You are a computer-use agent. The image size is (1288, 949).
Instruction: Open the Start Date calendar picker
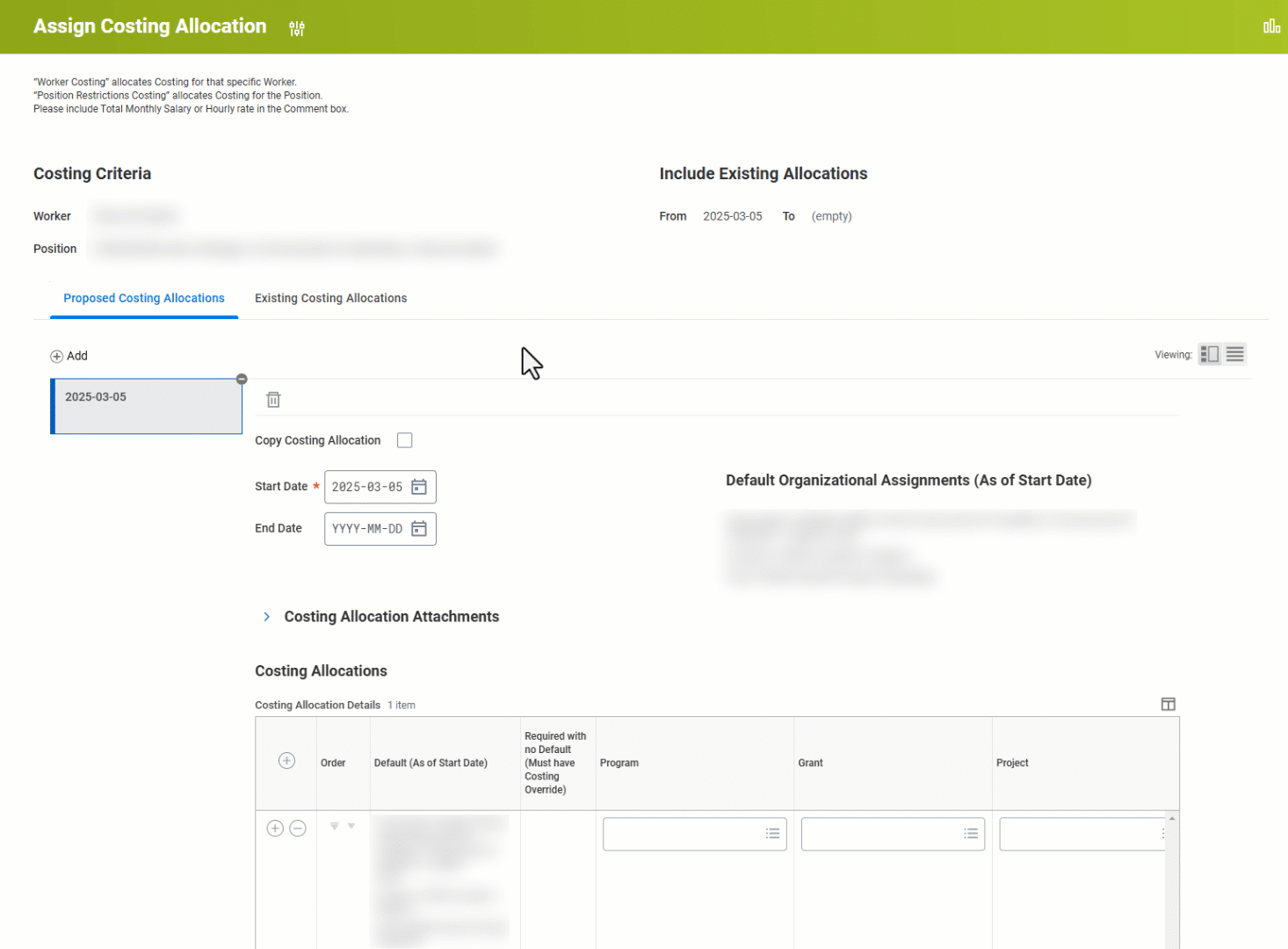(419, 486)
